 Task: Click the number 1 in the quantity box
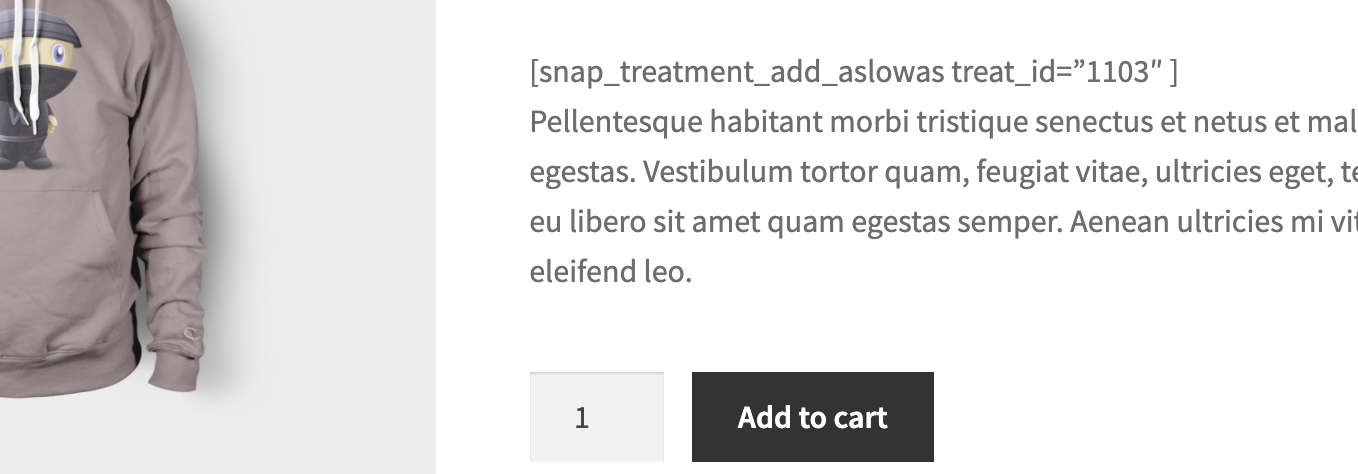[x=582, y=418]
